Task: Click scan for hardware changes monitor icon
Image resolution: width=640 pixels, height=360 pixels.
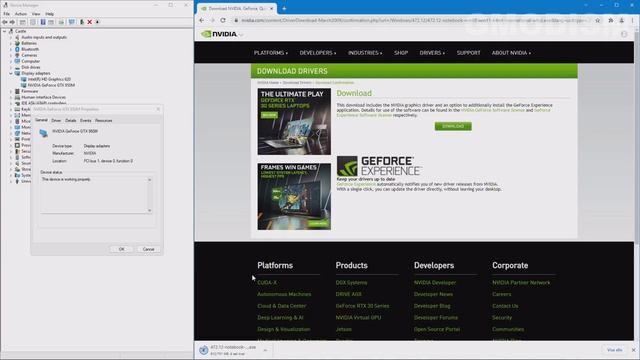Action: 72,22
